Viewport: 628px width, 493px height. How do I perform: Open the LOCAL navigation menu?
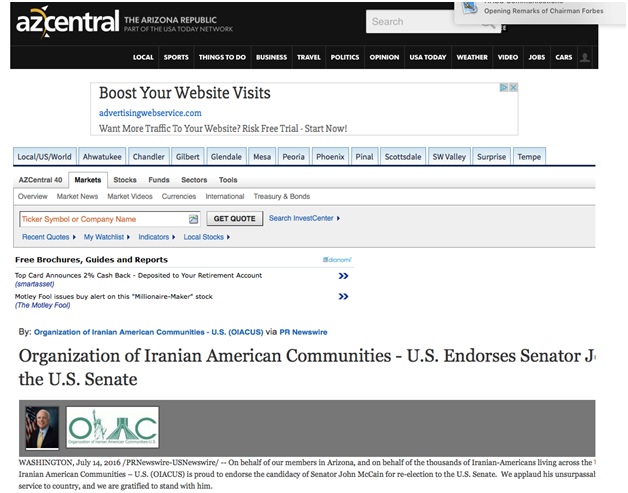click(x=143, y=57)
